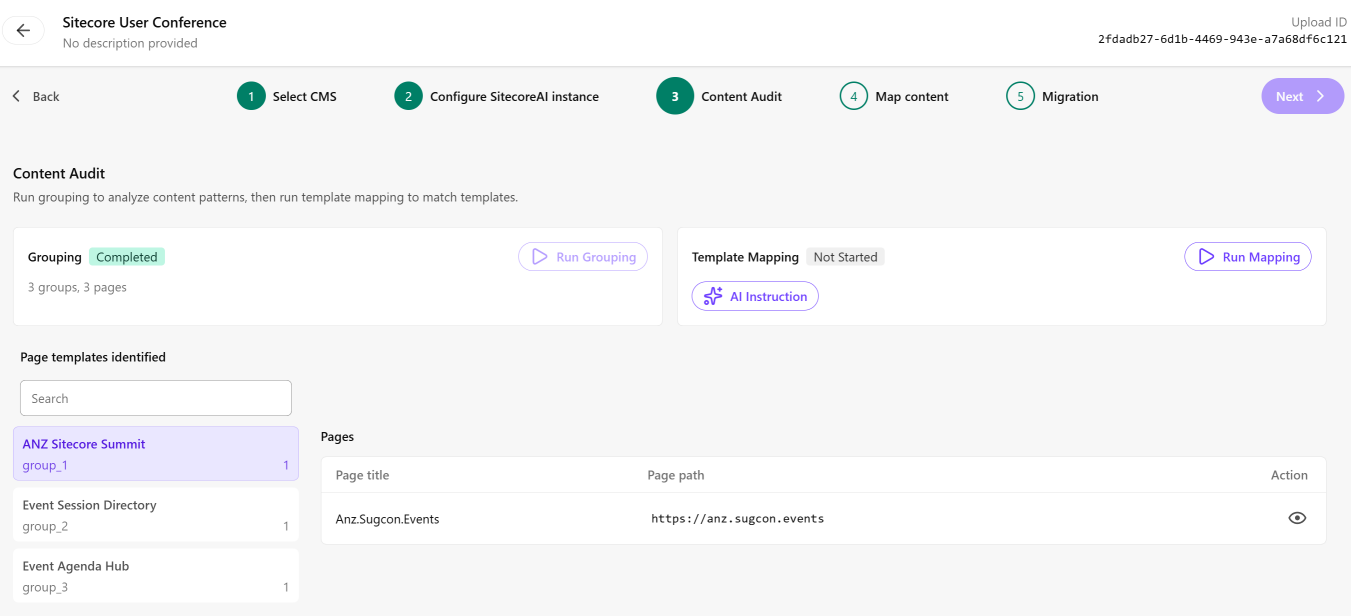Click the Completed status badge
The height and width of the screenshot is (616, 1351).
click(x=127, y=257)
